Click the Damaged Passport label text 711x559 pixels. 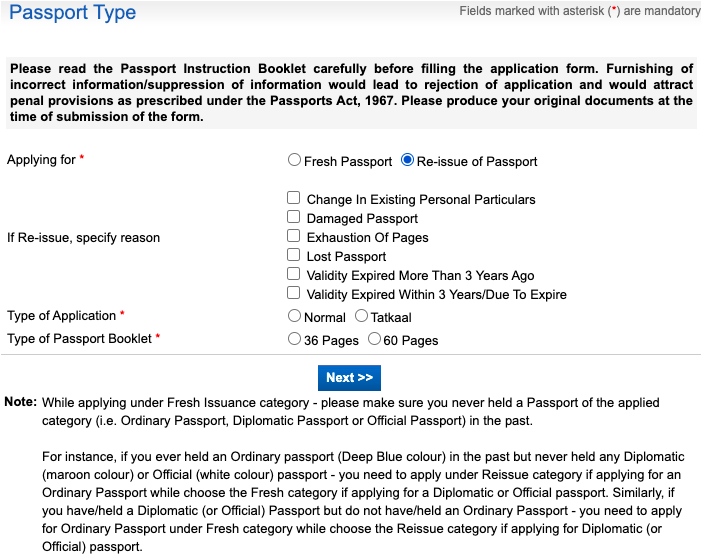click(362, 219)
